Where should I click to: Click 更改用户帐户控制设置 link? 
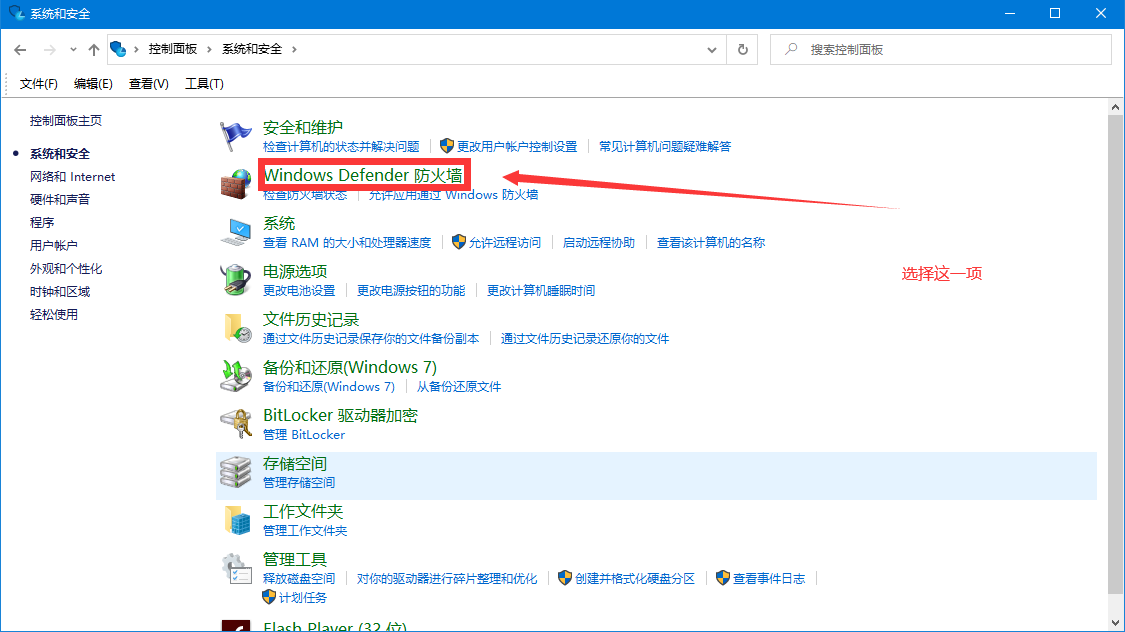coord(517,146)
